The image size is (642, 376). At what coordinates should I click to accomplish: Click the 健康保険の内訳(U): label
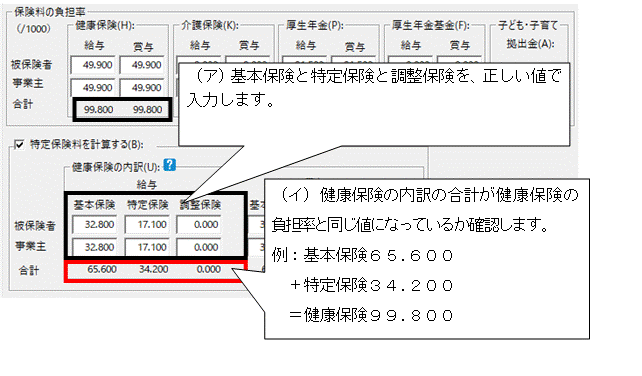116,167
